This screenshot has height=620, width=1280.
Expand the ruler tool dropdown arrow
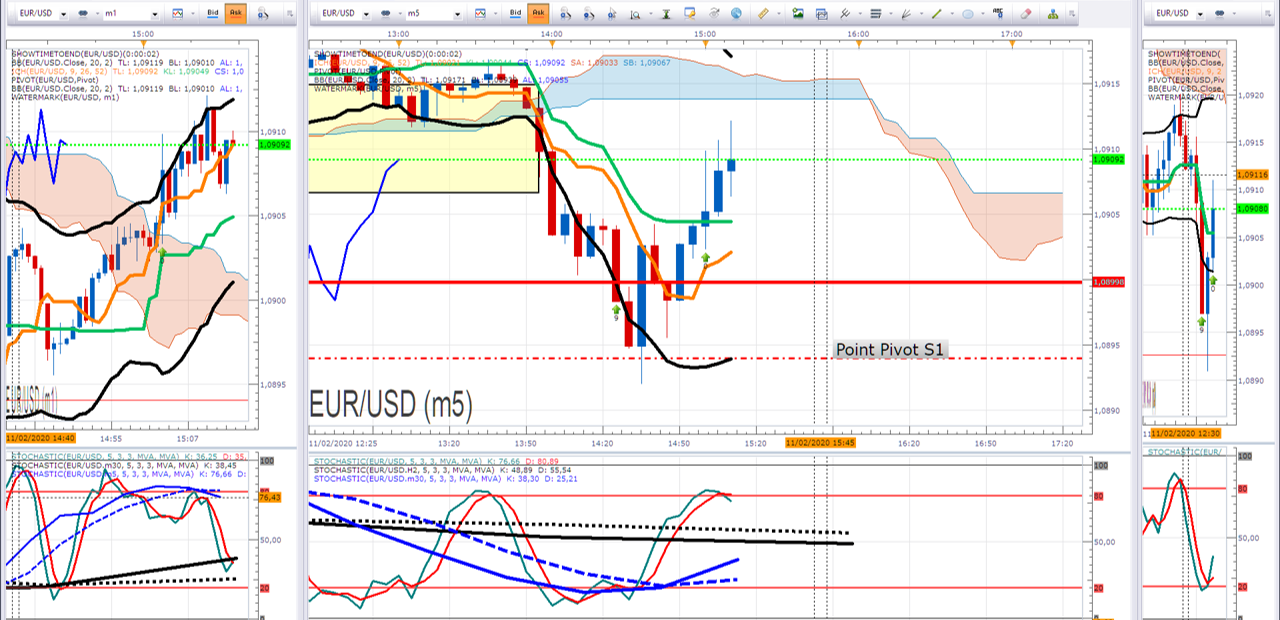coord(778,14)
